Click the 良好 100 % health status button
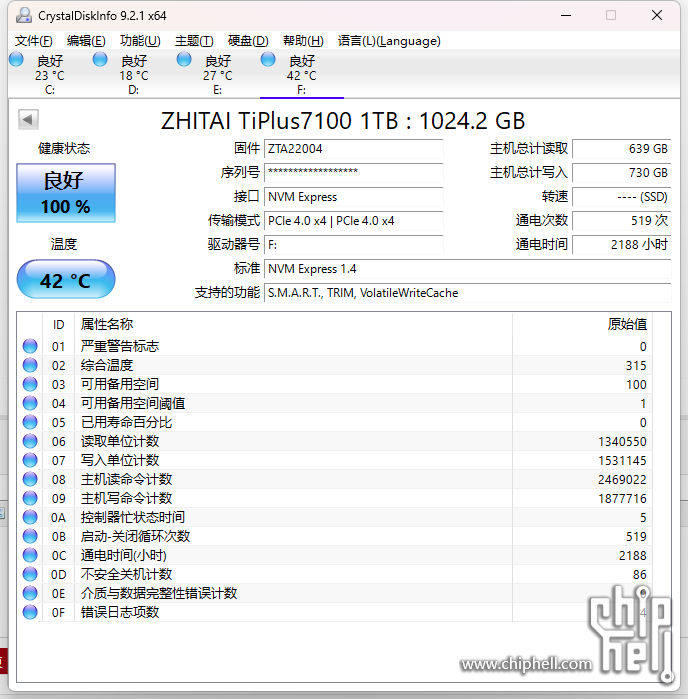The height and width of the screenshot is (699, 688). point(66,193)
